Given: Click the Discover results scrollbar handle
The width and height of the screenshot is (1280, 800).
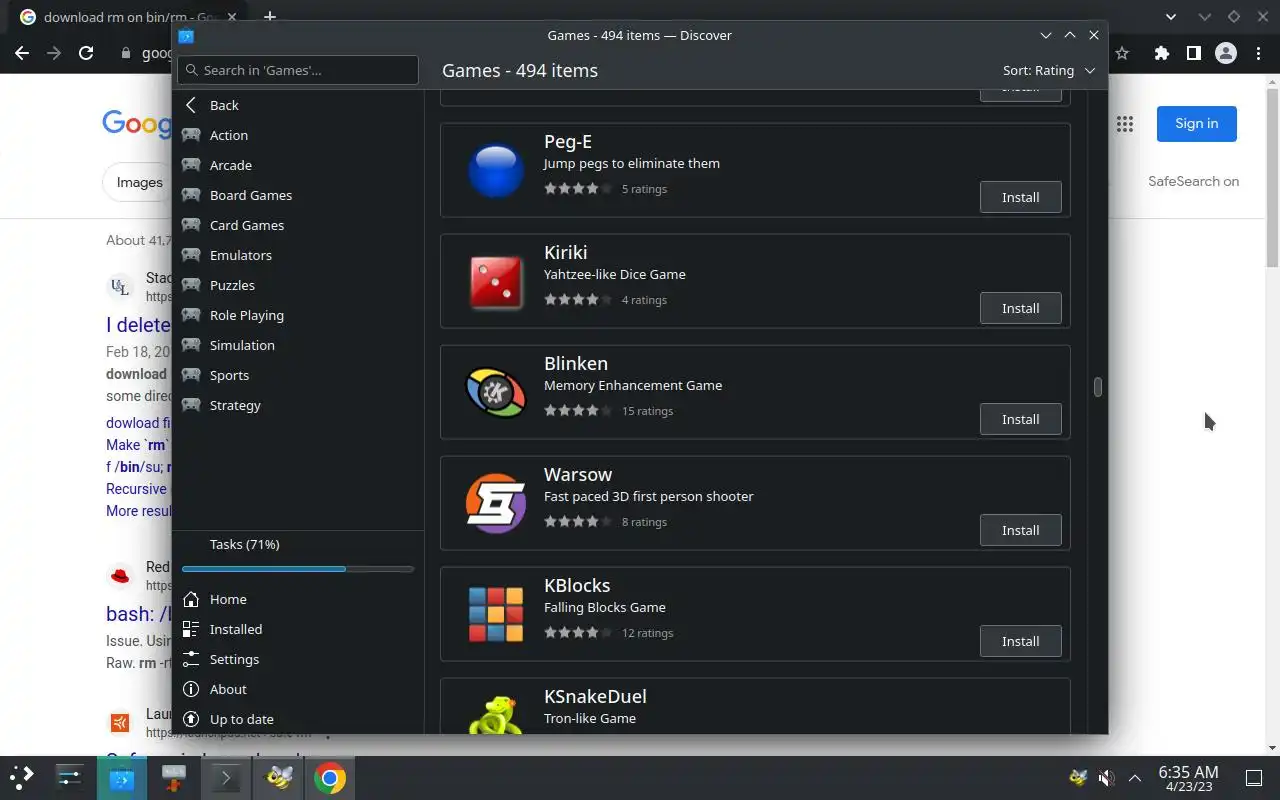Looking at the screenshot, I should click(1097, 387).
